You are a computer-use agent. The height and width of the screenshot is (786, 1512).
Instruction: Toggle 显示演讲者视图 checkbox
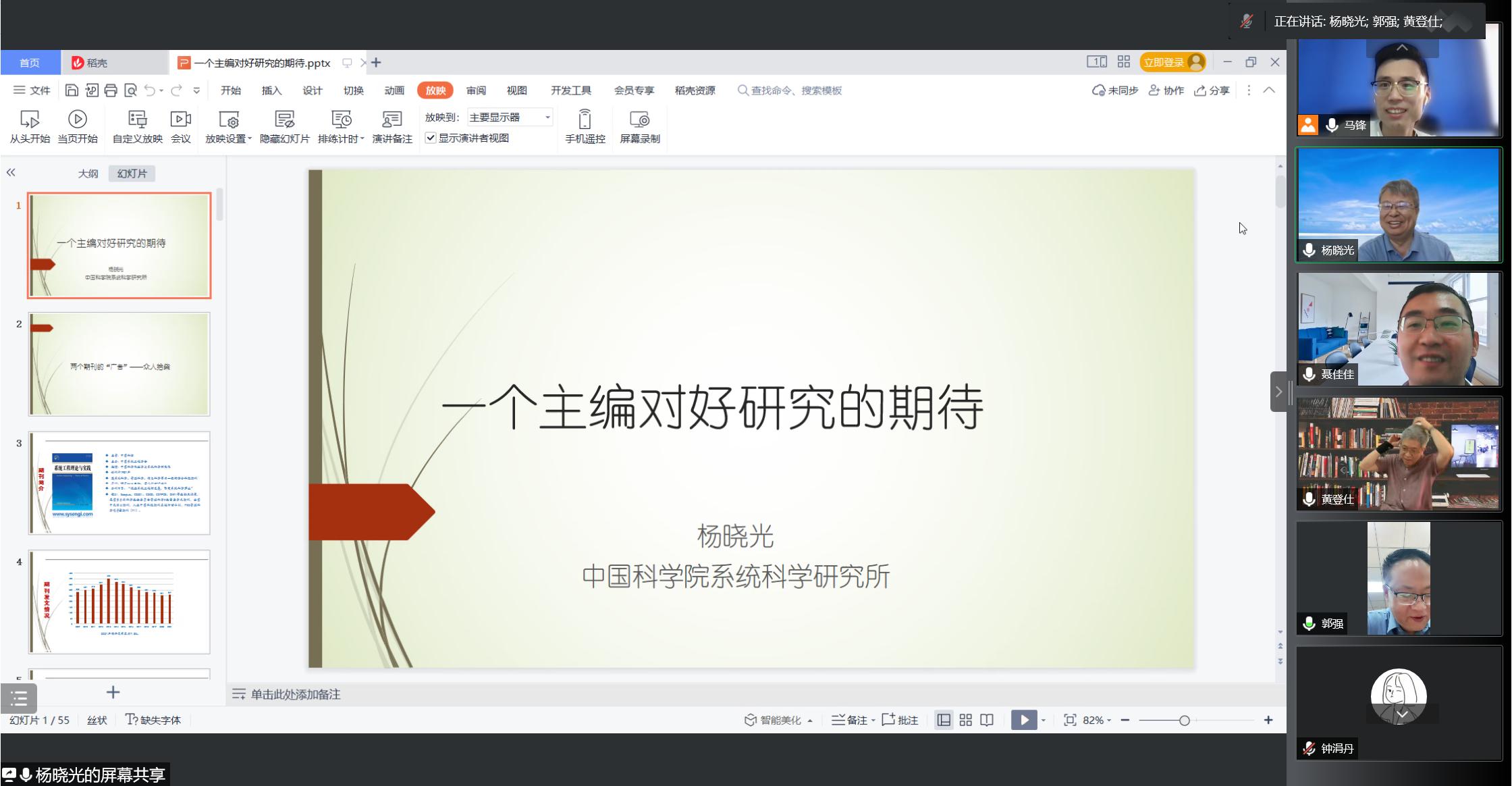(x=431, y=138)
